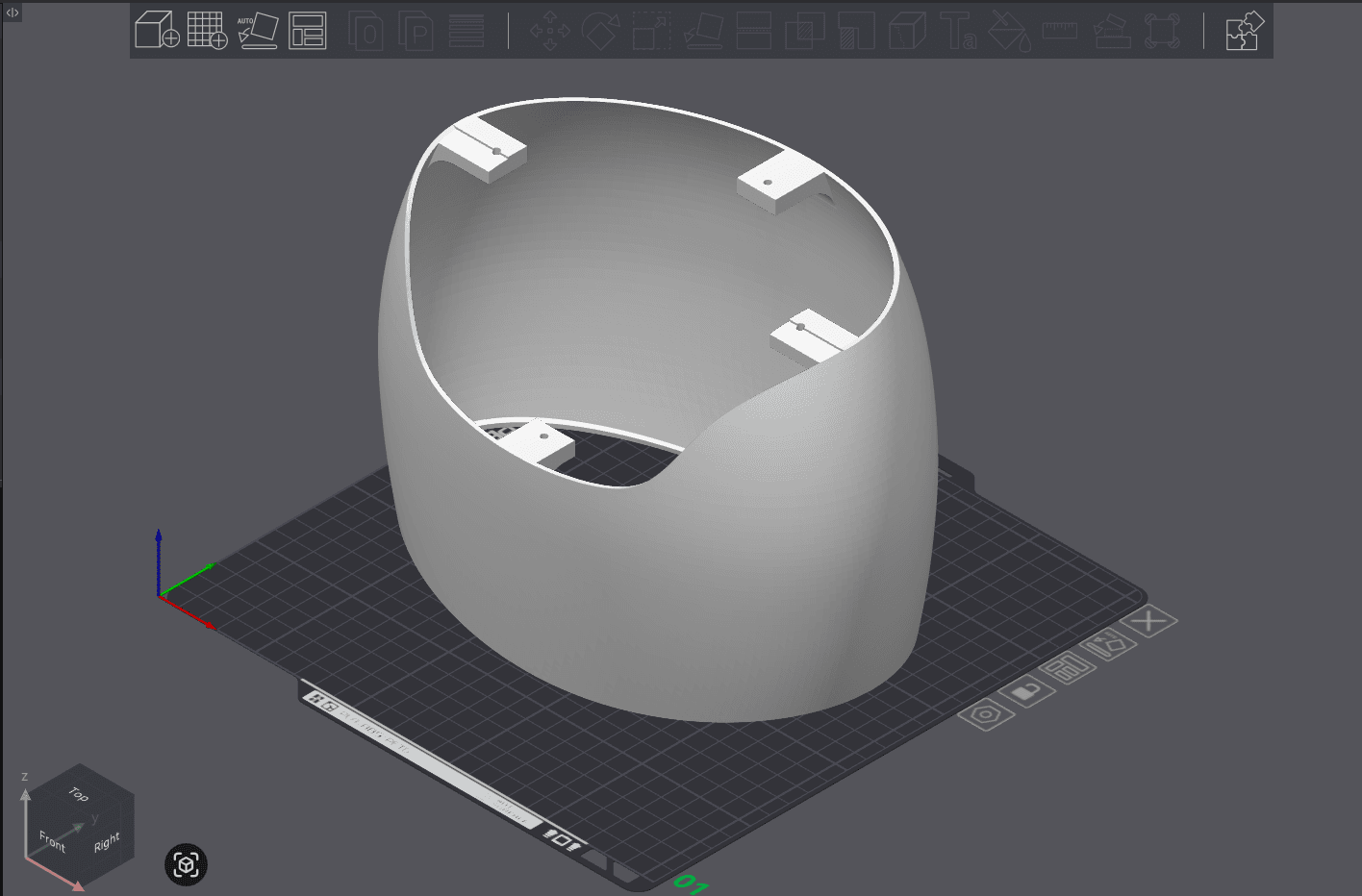This screenshot has height=896, width=1362.
Task: Add a new printing plate
Action: [209, 30]
